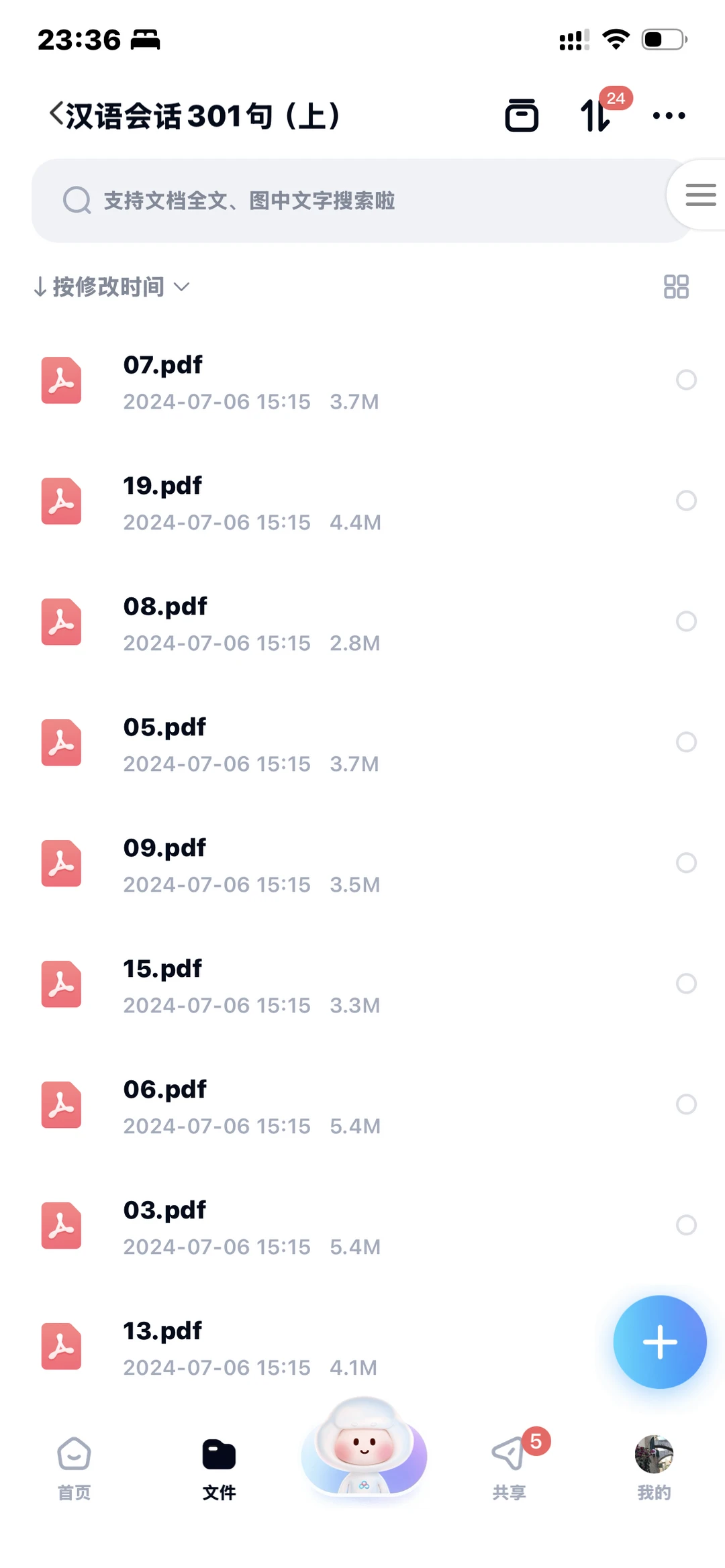This screenshot has width=725, height=1568.
Task: Select the radio circle for 06.pdf
Action: click(686, 1104)
